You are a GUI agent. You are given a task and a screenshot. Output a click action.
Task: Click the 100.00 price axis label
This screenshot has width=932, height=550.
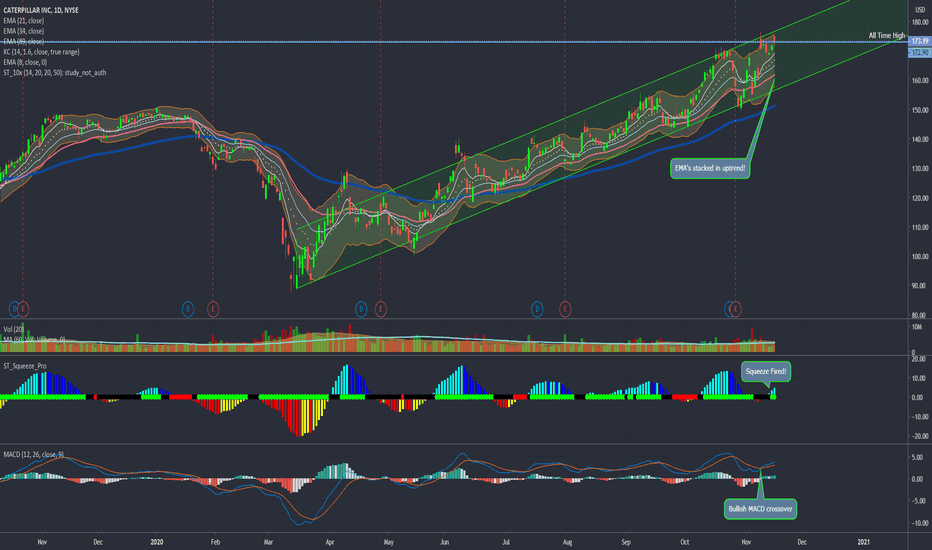click(920, 257)
